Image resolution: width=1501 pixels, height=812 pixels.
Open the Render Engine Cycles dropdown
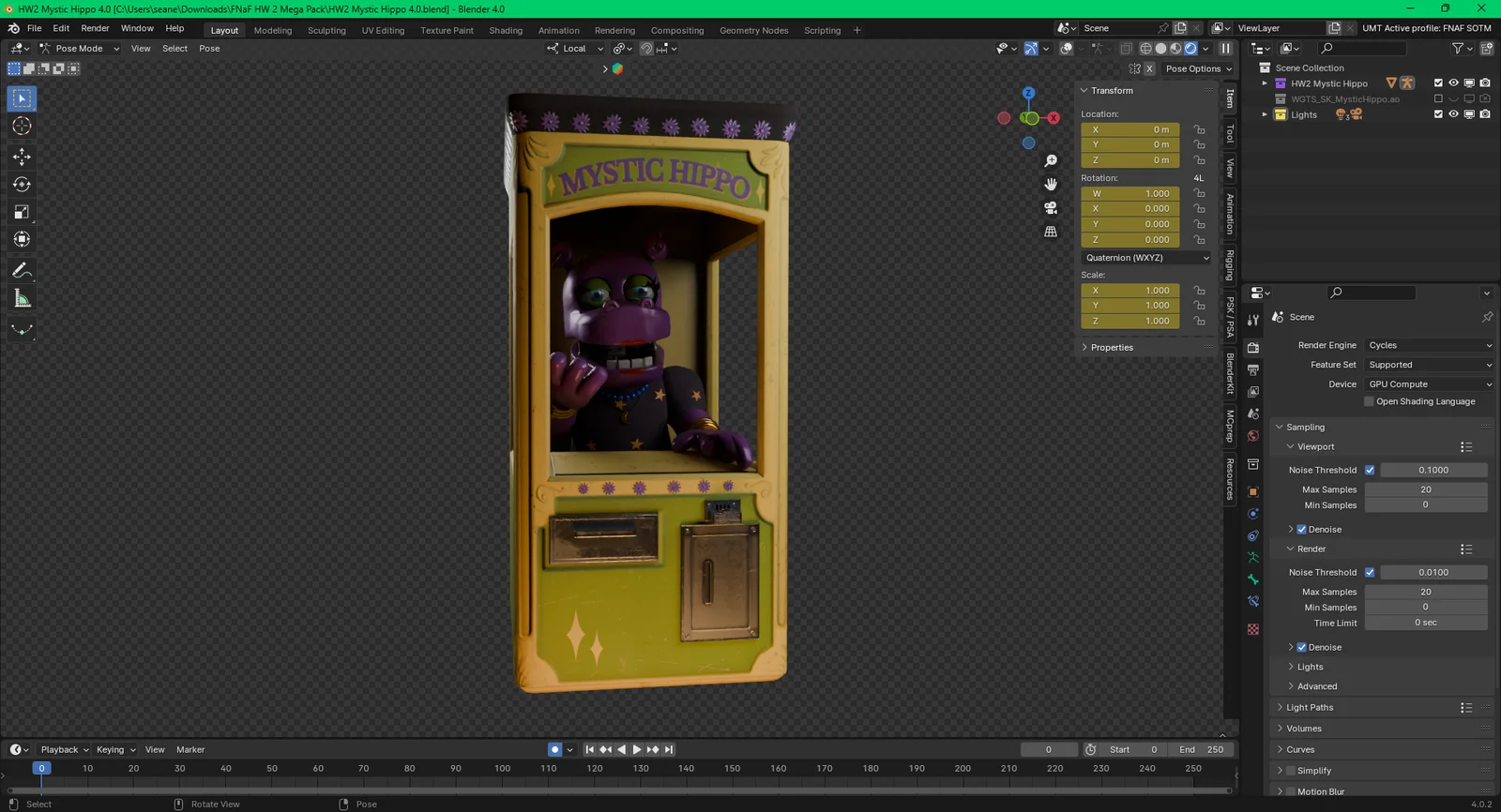[x=1430, y=345]
